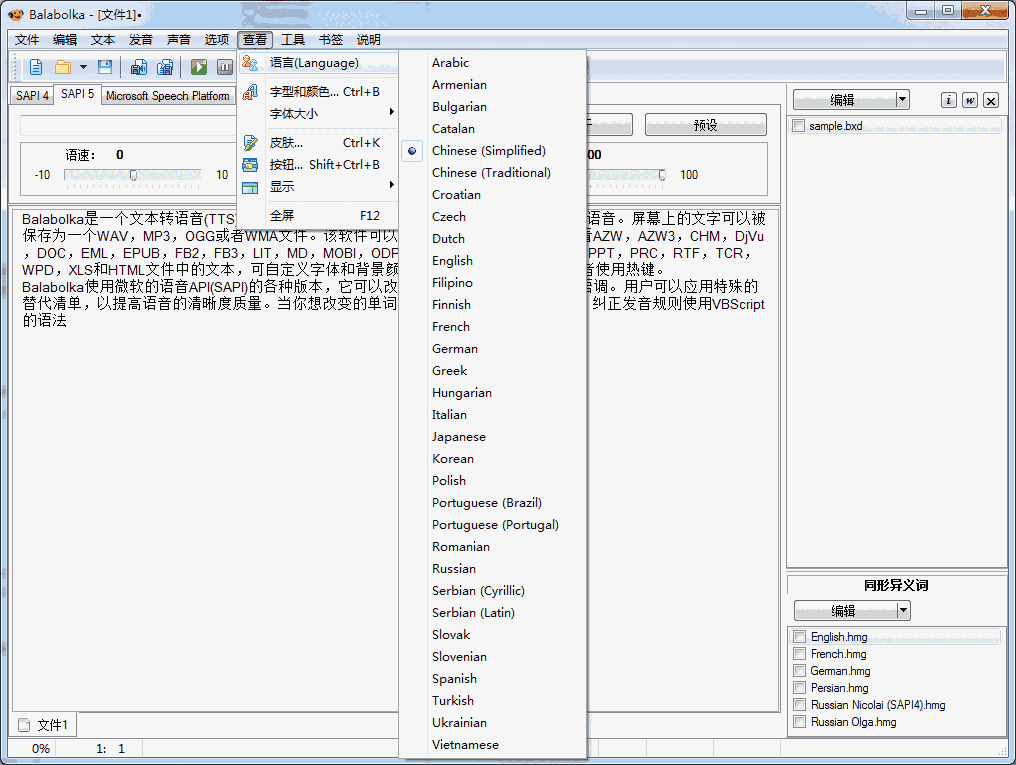The width and height of the screenshot is (1016, 765).
Task: Open the 编辑 dropdown arrow under 同形异义词
Action: (903, 610)
